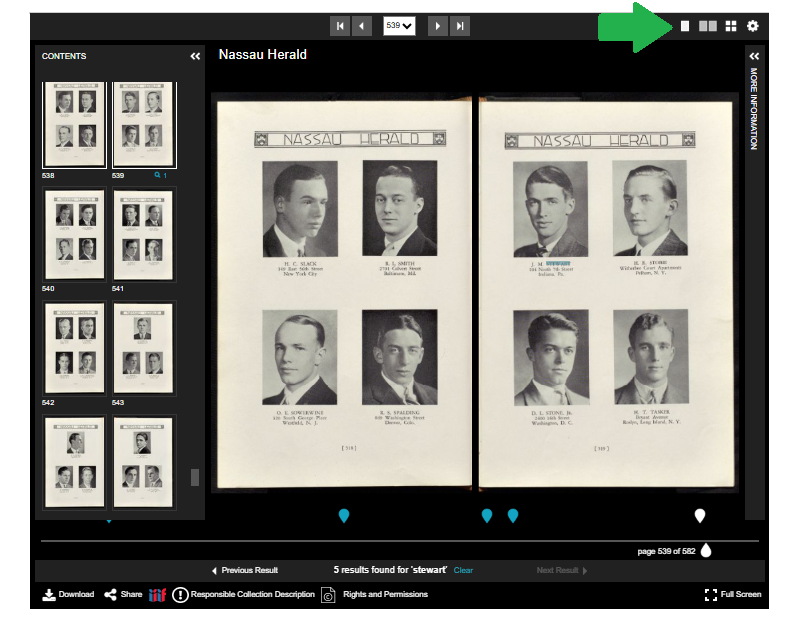This screenshot has width=798, height=618.
Task: Switch to two-page view
Action: point(707,26)
